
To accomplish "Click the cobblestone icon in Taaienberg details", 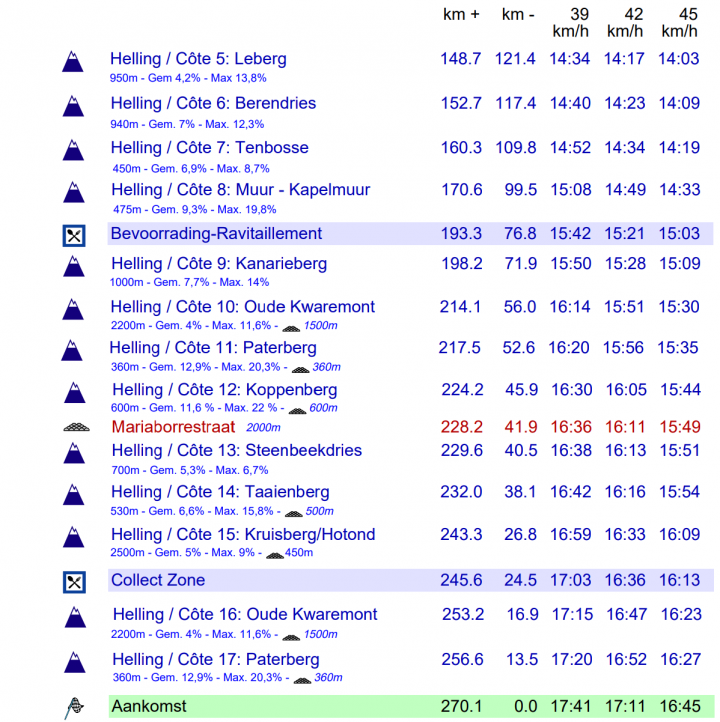I will pos(294,513).
